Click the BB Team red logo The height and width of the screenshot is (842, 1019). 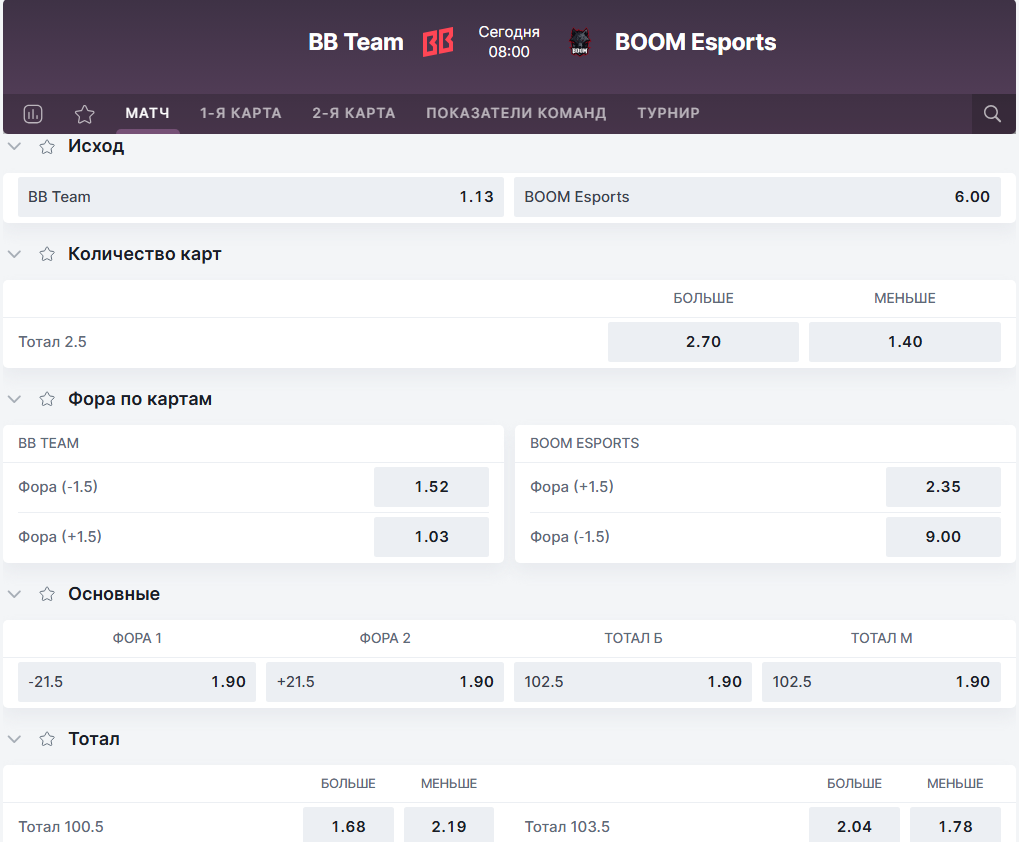pos(438,42)
